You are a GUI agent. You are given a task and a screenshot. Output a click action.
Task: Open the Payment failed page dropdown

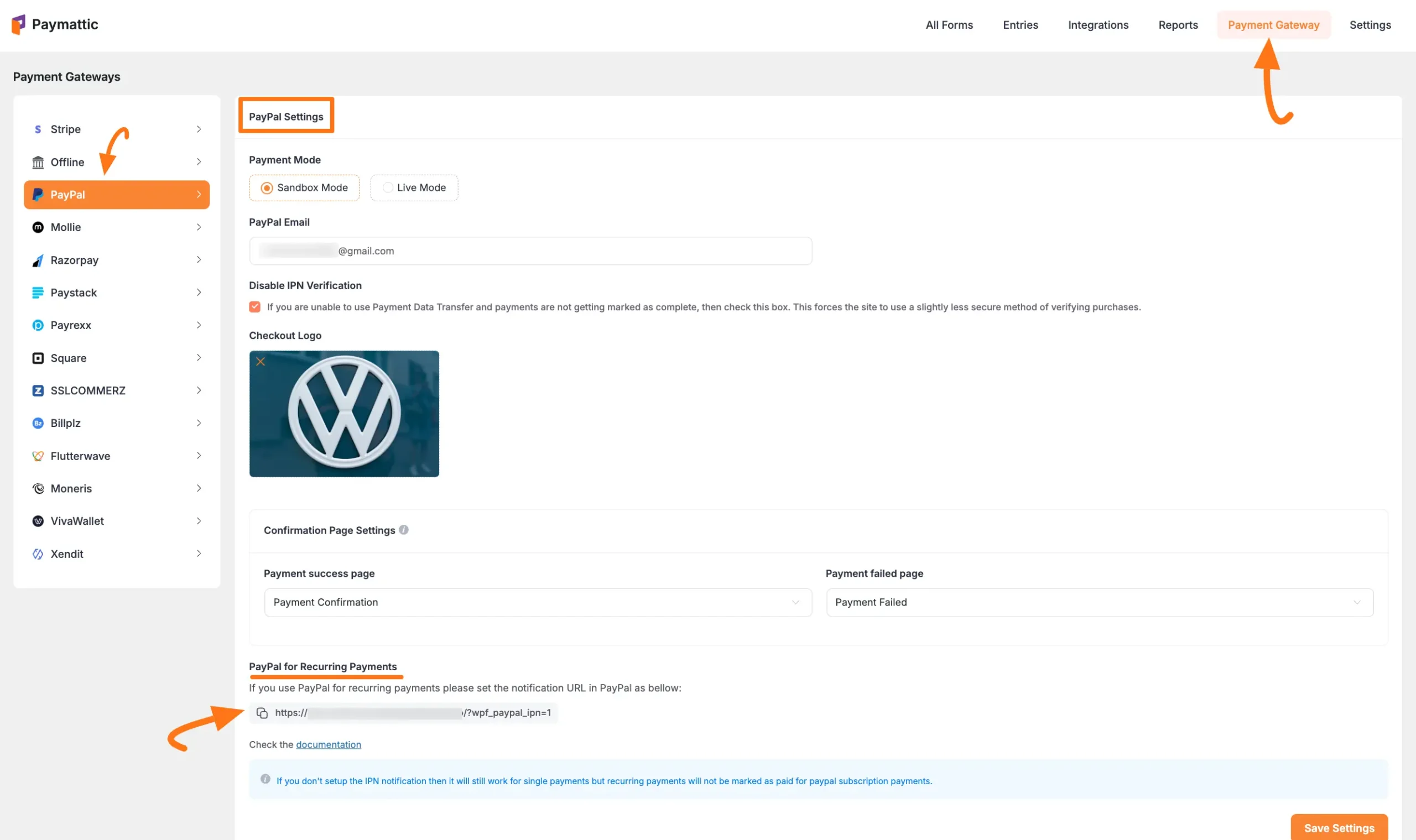click(1099, 602)
